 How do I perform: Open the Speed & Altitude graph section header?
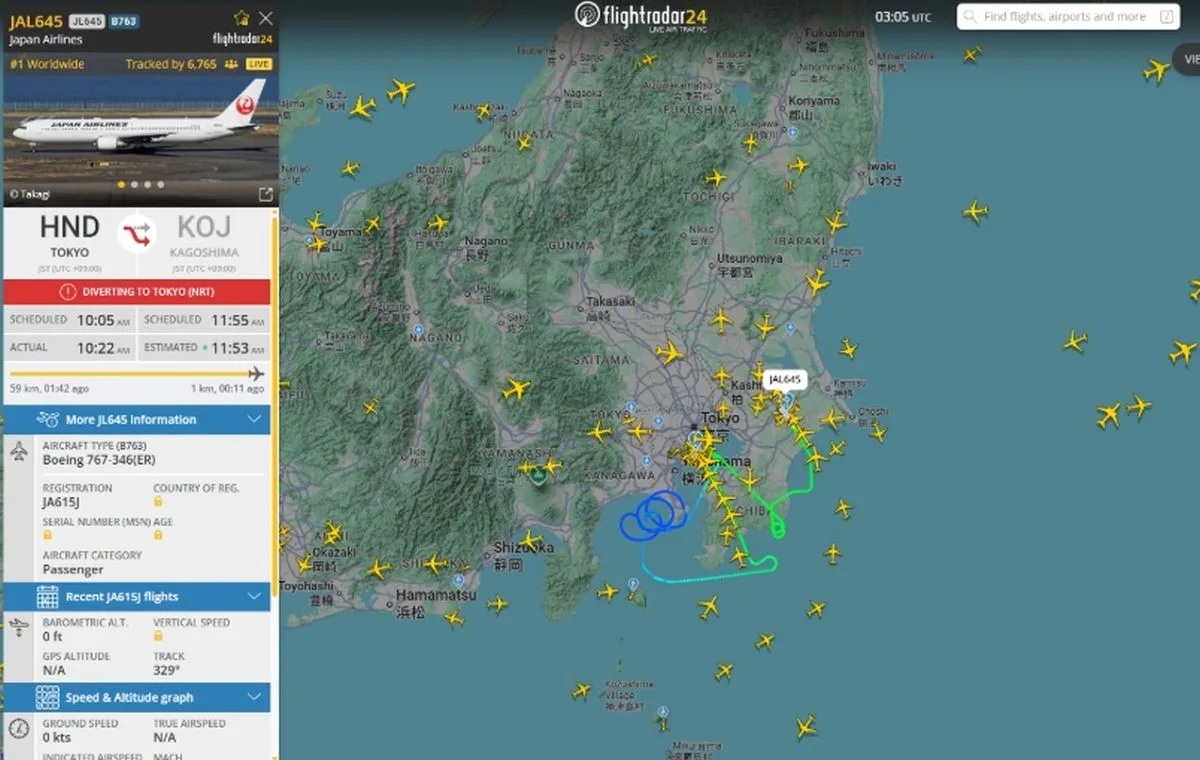[x=137, y=697]
